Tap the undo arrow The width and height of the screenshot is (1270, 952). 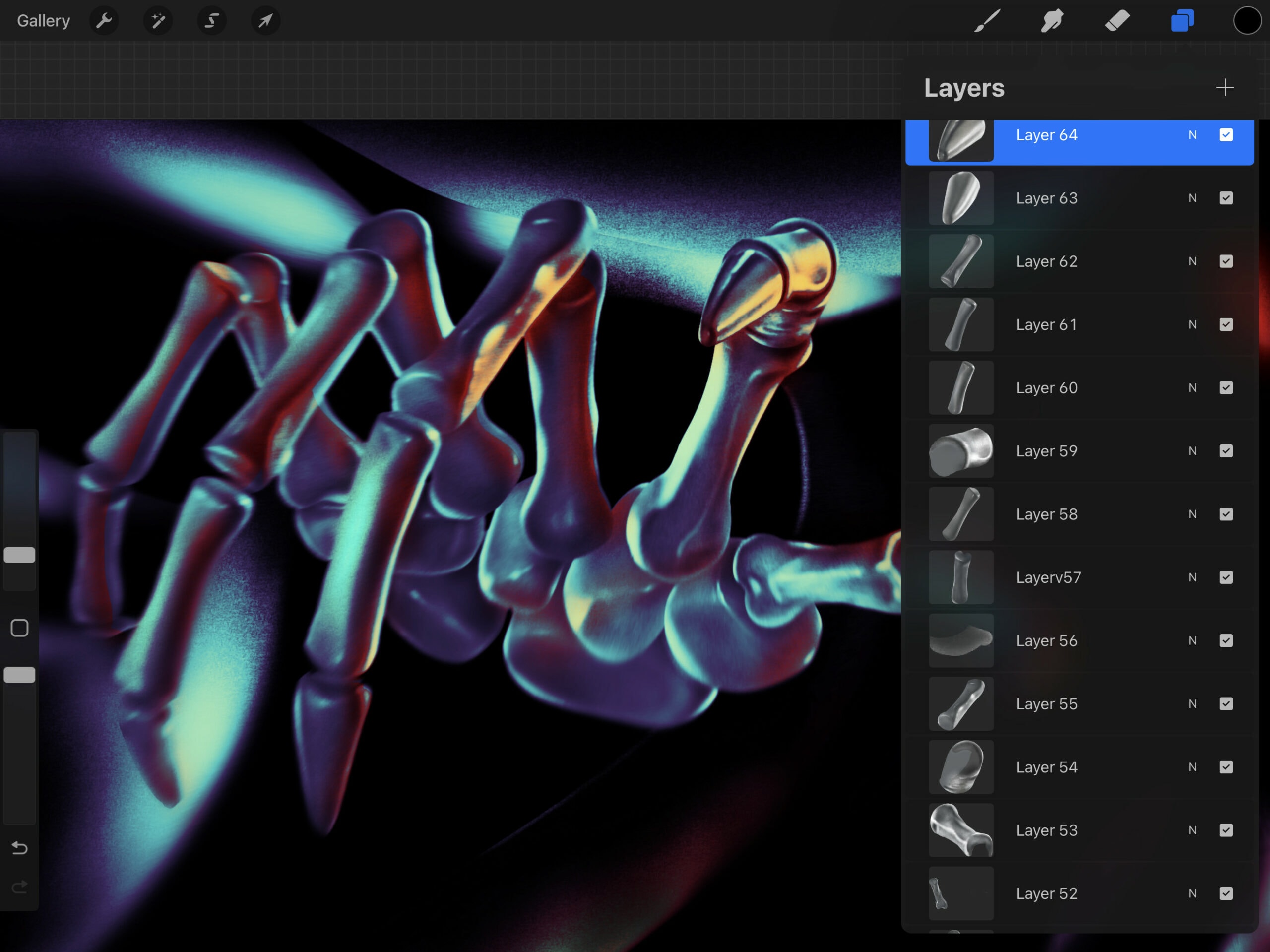point(19,848)
